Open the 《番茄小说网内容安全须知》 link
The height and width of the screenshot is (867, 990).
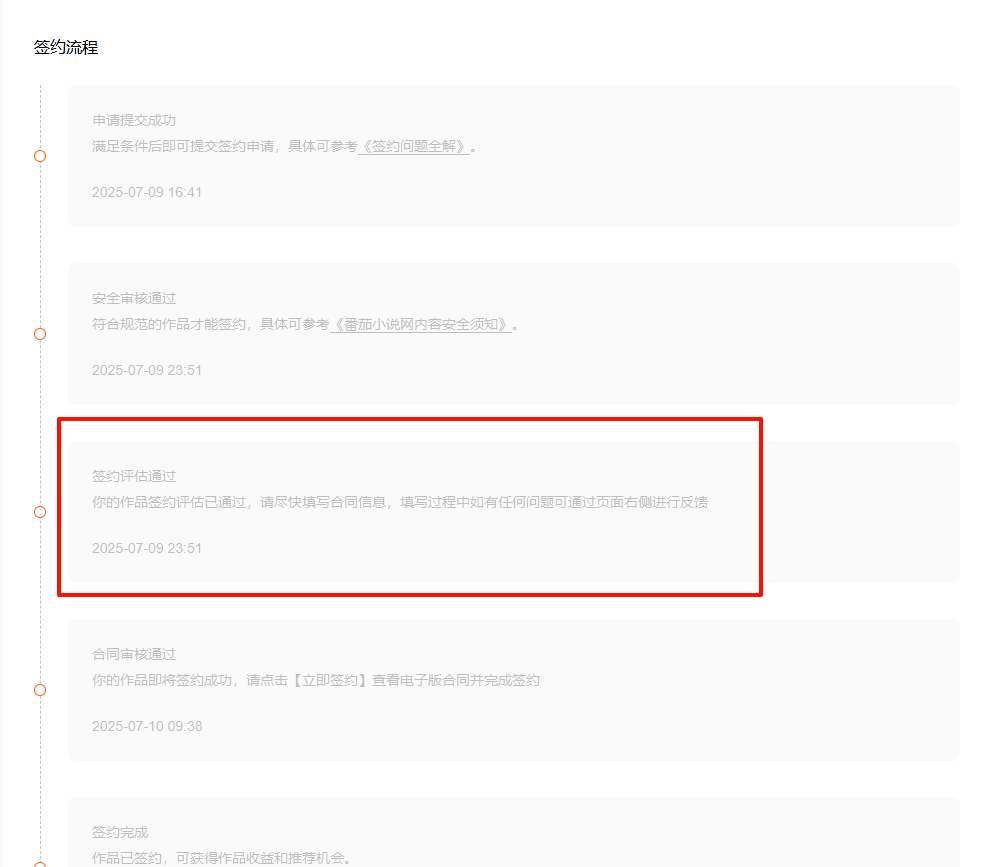tap(420, 325)
